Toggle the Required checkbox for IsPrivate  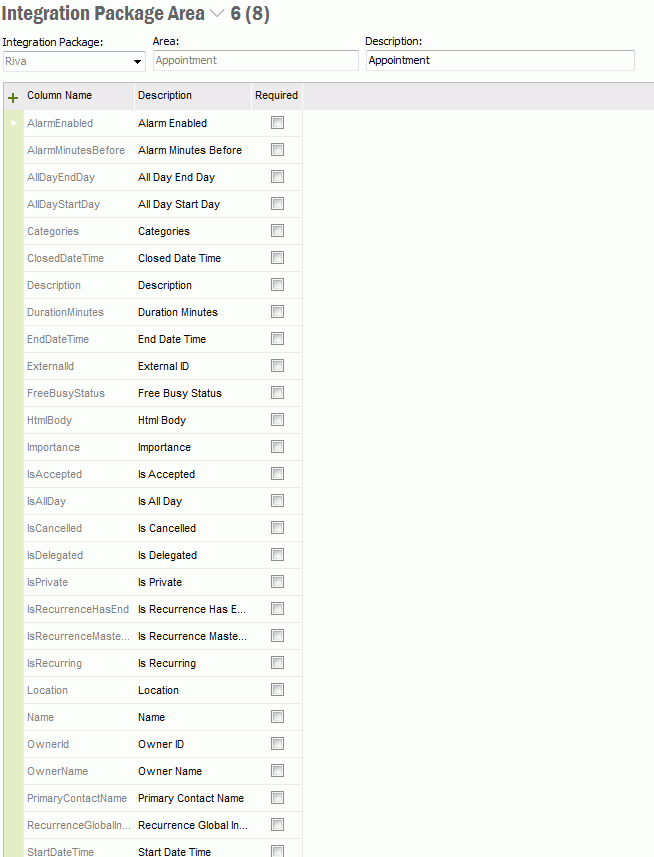click(277, 582)
